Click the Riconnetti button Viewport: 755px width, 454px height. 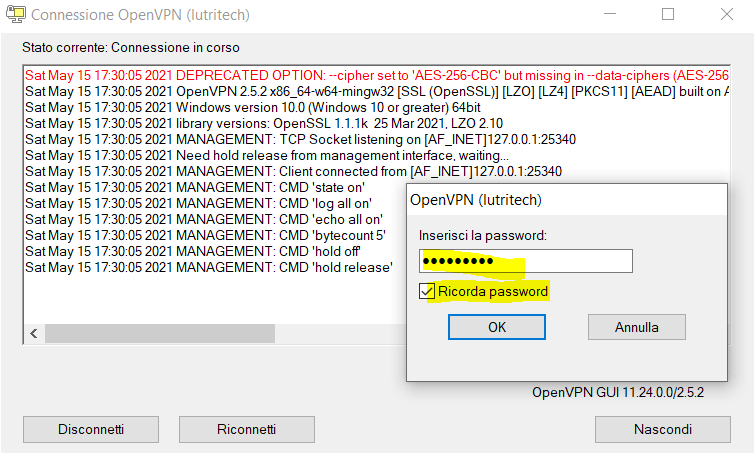(x=247, y=429)
